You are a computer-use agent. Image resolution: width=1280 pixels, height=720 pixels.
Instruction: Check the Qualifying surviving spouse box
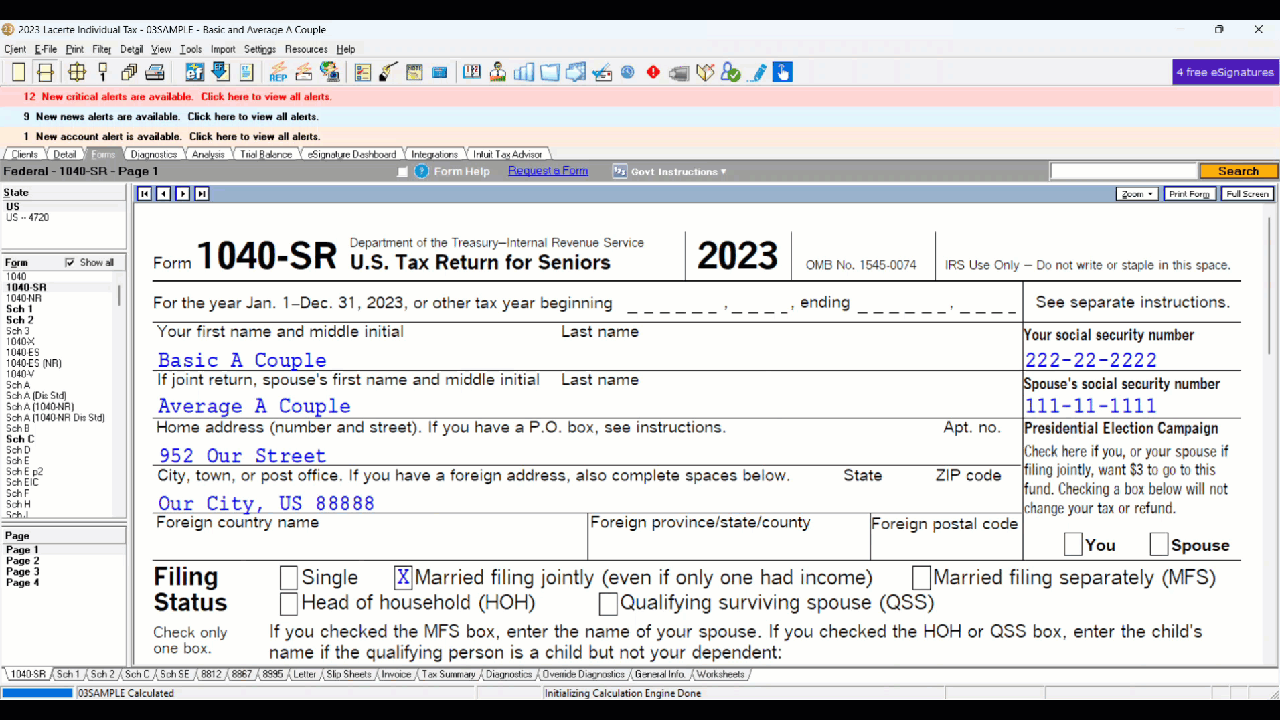click(x=608, y=604)
